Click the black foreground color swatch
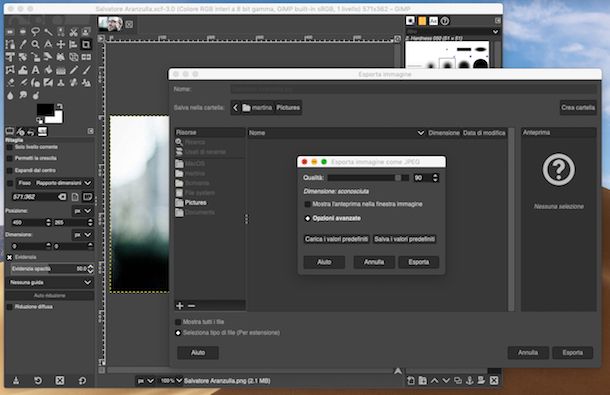Viewport: 610px width, 395px height. 44,109
